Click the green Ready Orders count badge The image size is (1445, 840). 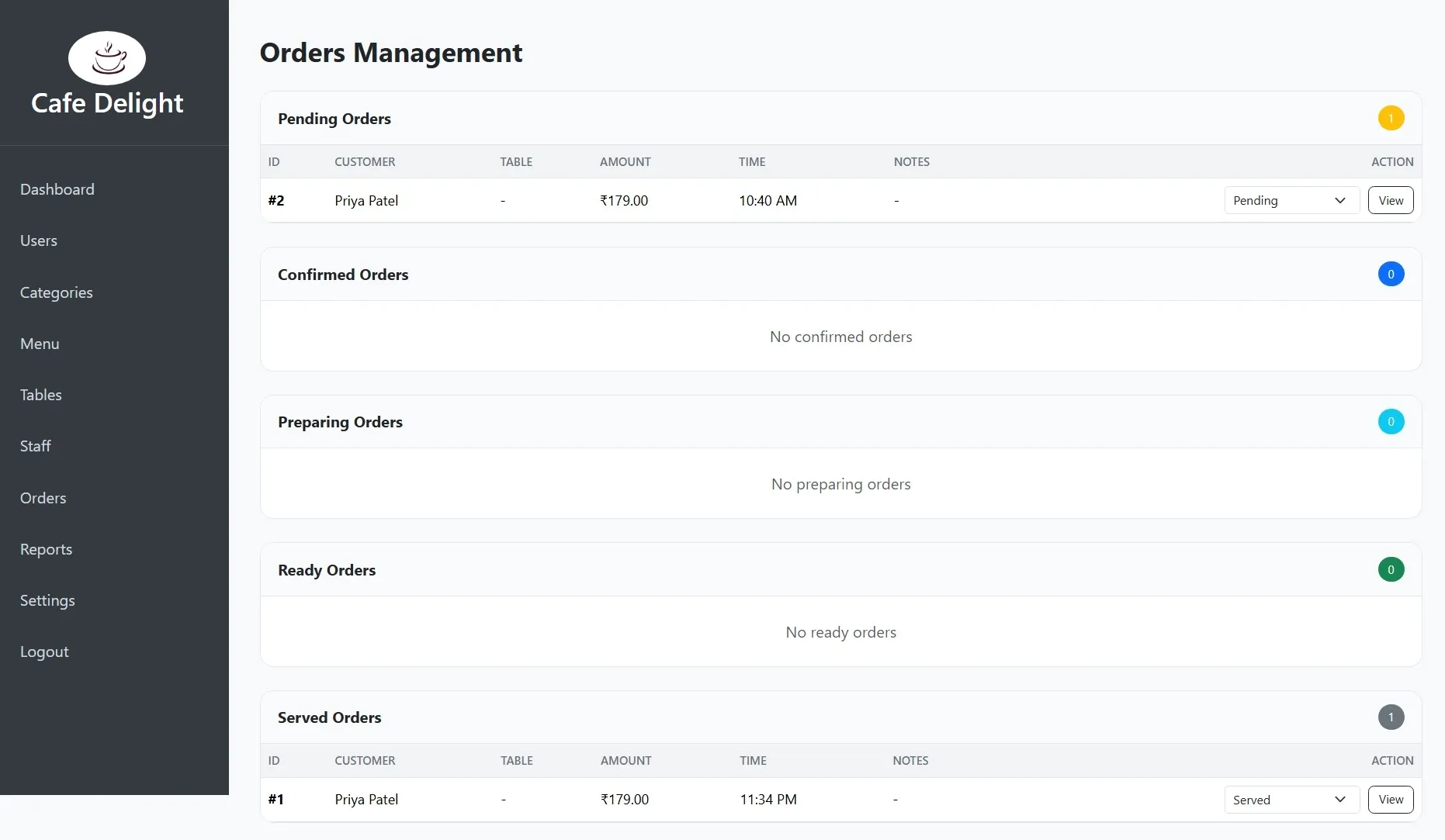[1391, 569]
